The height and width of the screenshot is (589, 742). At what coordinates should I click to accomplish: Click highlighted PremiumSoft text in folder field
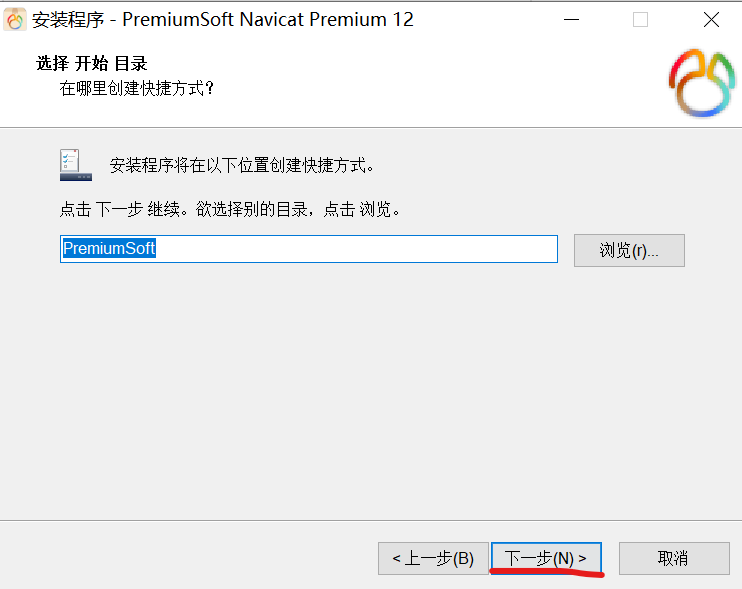109,248
